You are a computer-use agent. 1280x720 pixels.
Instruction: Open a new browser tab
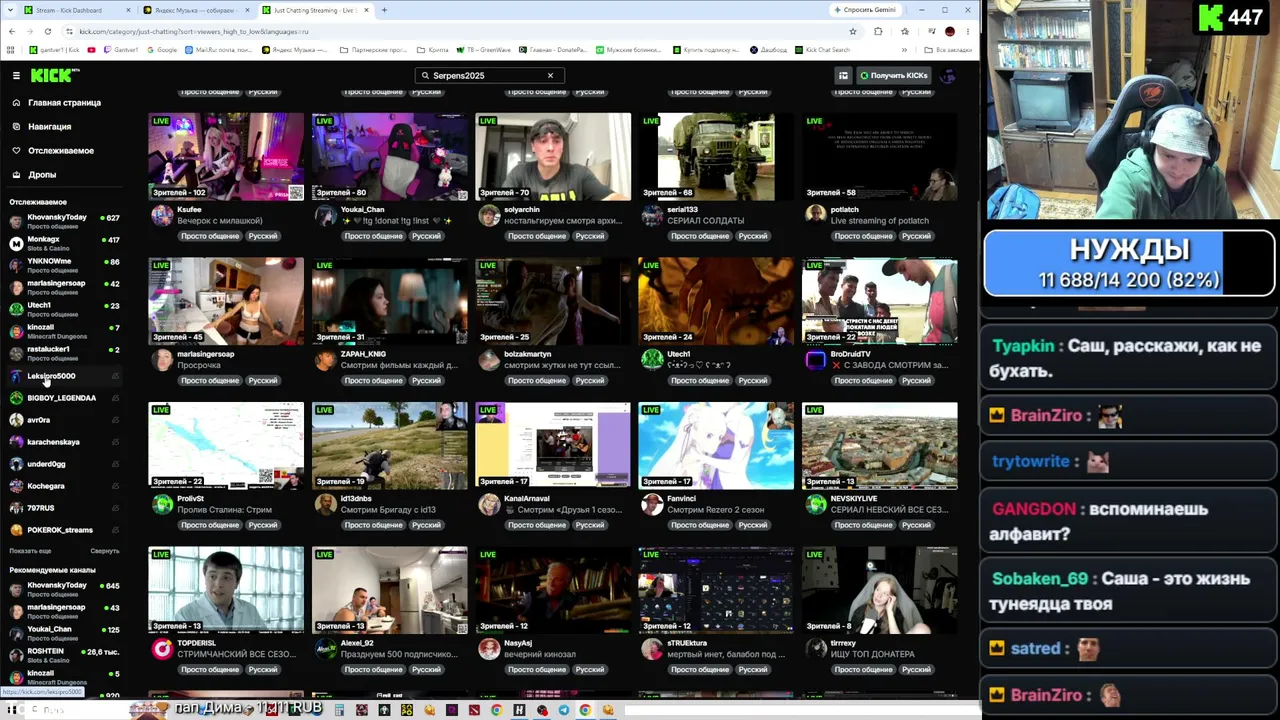[x=384, y=10]
